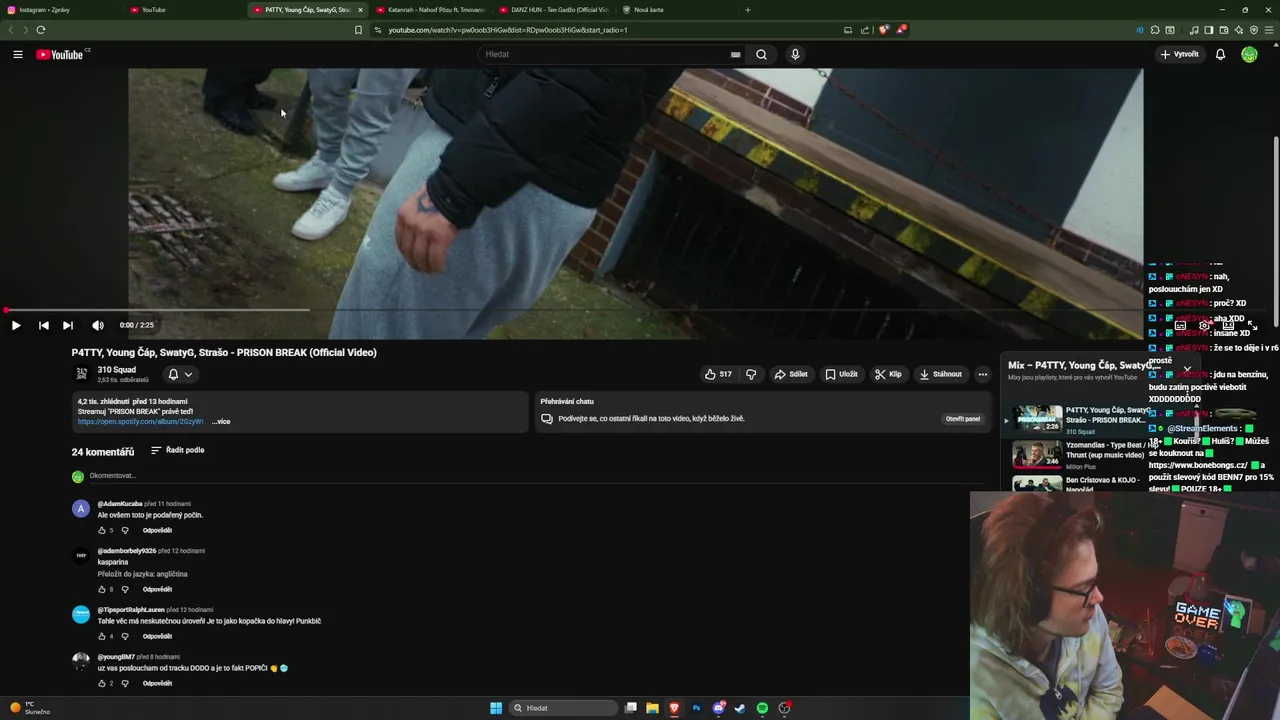Dislike the @AdamKucaba comment
Screen dimensions: 1280x720
pos(125,530)
